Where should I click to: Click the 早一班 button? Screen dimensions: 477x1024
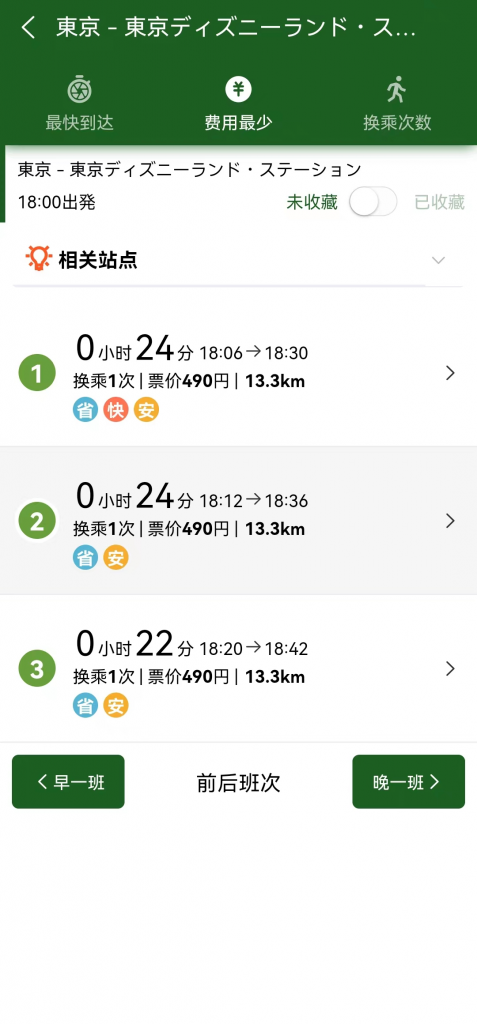[x=68, y=782]
